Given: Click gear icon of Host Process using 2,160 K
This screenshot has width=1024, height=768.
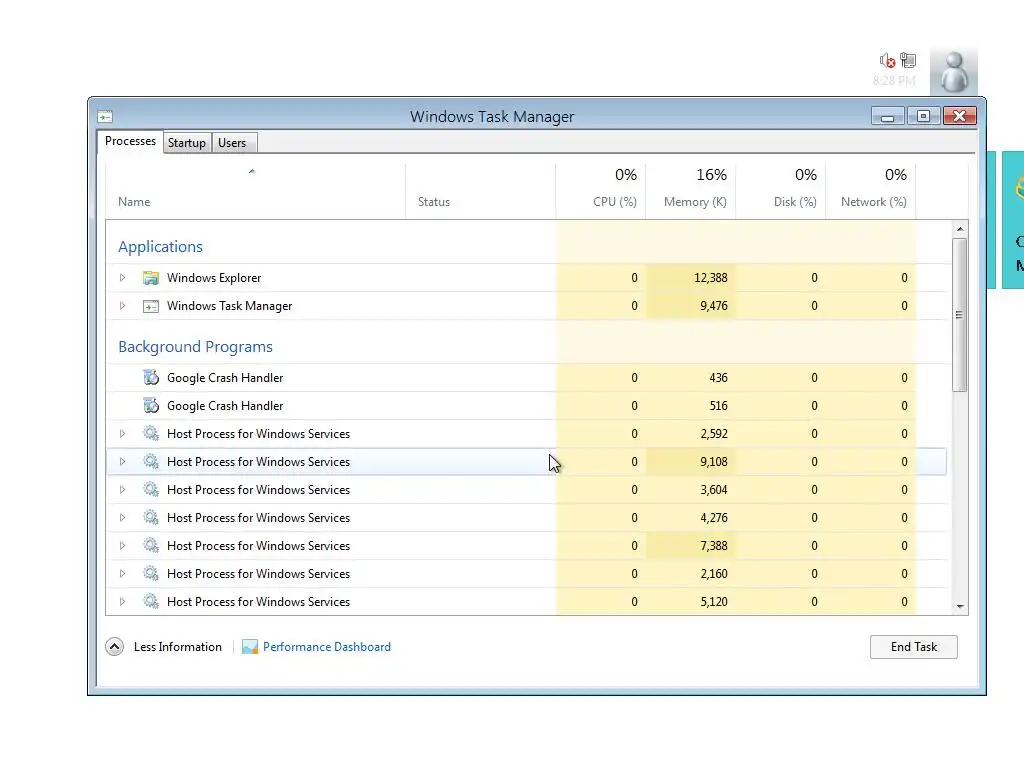Looking at the screenshot, I should [x=151, y=574].
